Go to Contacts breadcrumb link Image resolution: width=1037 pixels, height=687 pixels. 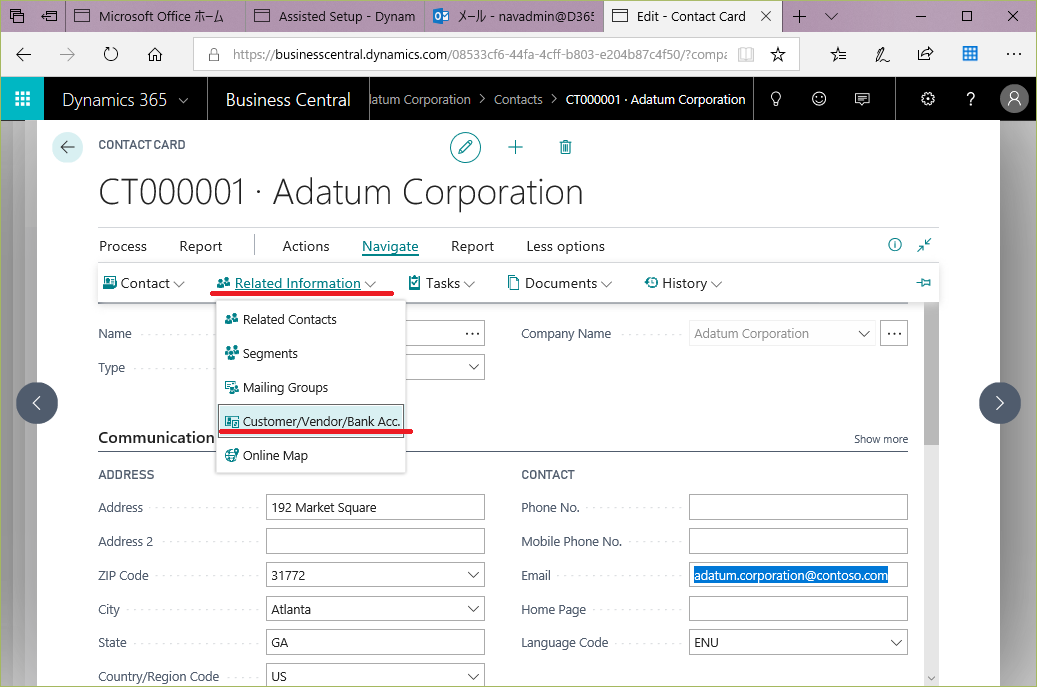pos(518,99)
